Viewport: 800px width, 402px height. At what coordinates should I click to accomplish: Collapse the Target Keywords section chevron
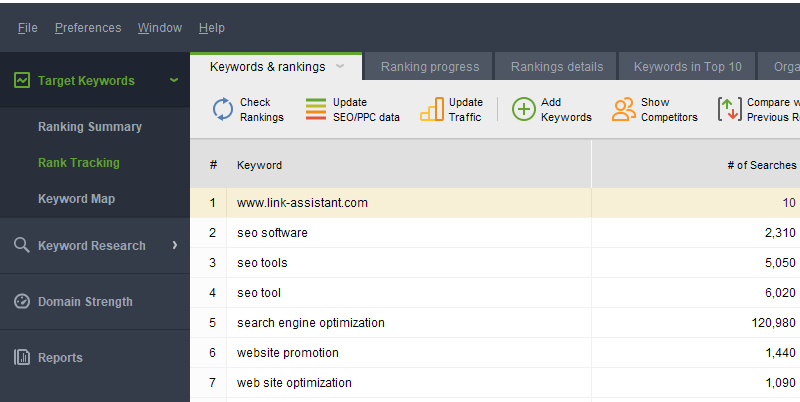(x=174, y=80)
